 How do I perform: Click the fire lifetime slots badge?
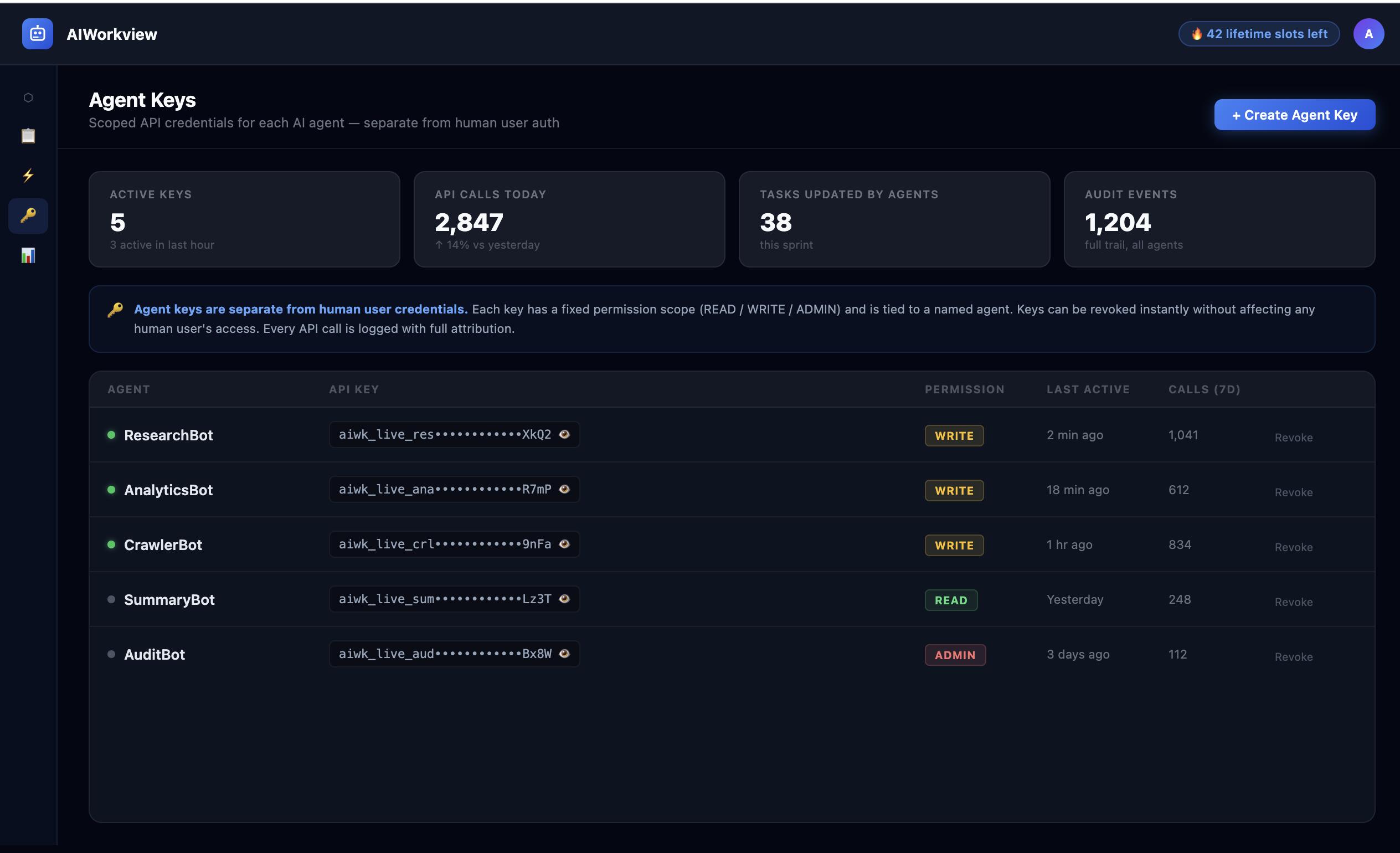tap(1259, 34)
